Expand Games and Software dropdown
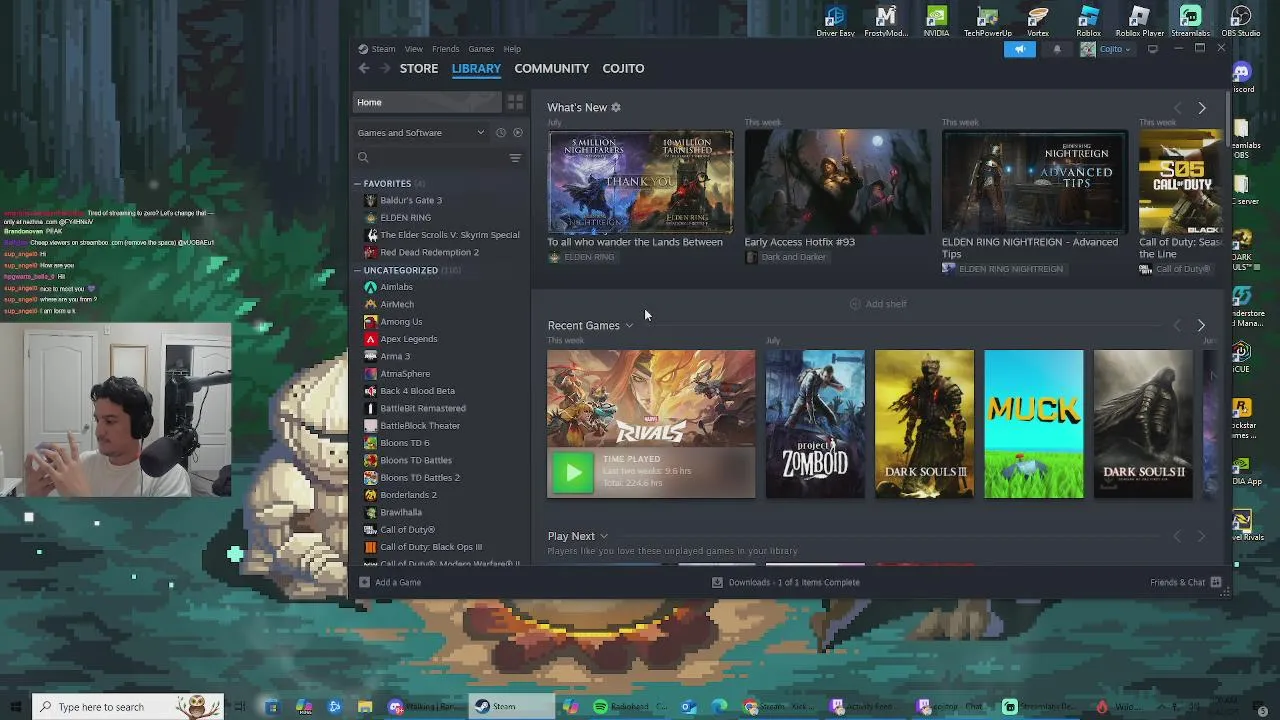This screenshot has height=720, width=1280. (480, 133)
